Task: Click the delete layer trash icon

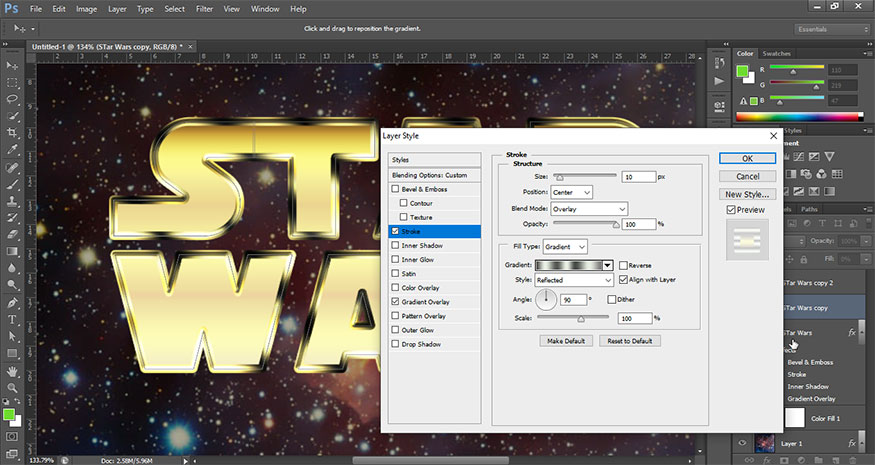Action: (x=853, y=460)
